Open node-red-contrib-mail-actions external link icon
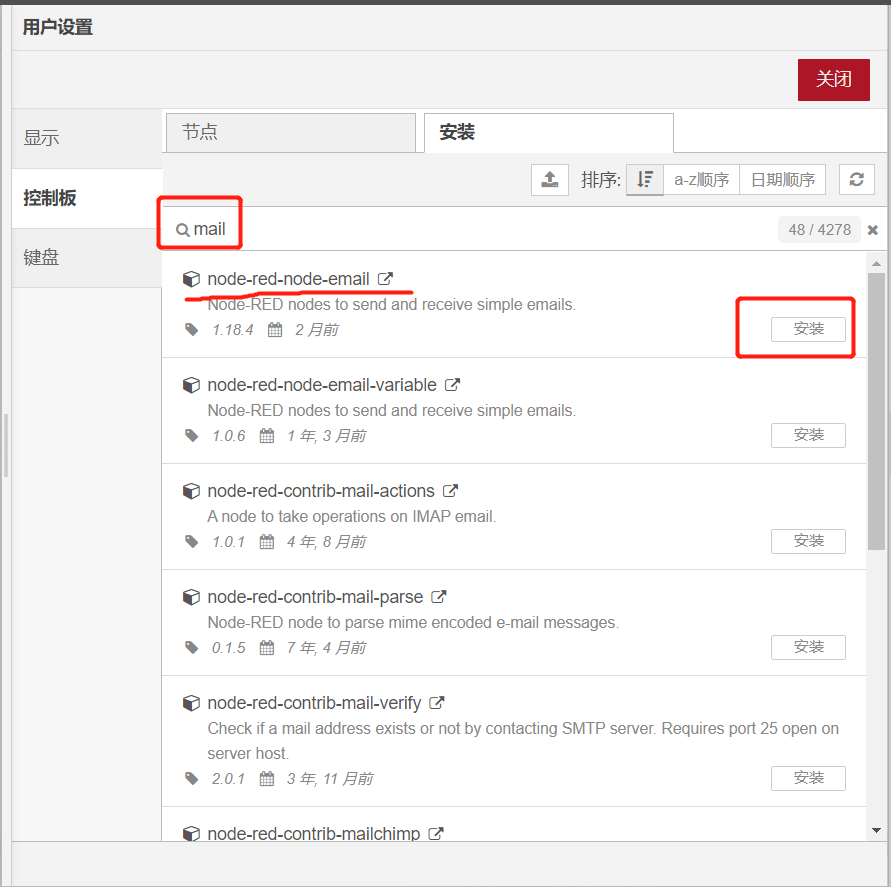This screenshot has height=887, width=891. tap(451, 491)
